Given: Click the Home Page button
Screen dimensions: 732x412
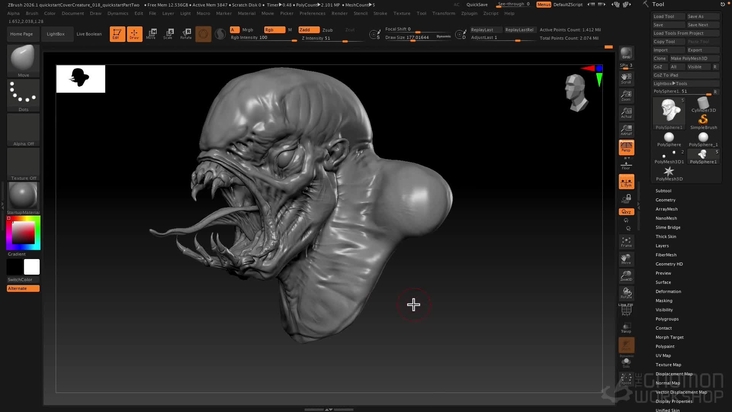Looking at the screenshot, I should (x=21, y=34).
